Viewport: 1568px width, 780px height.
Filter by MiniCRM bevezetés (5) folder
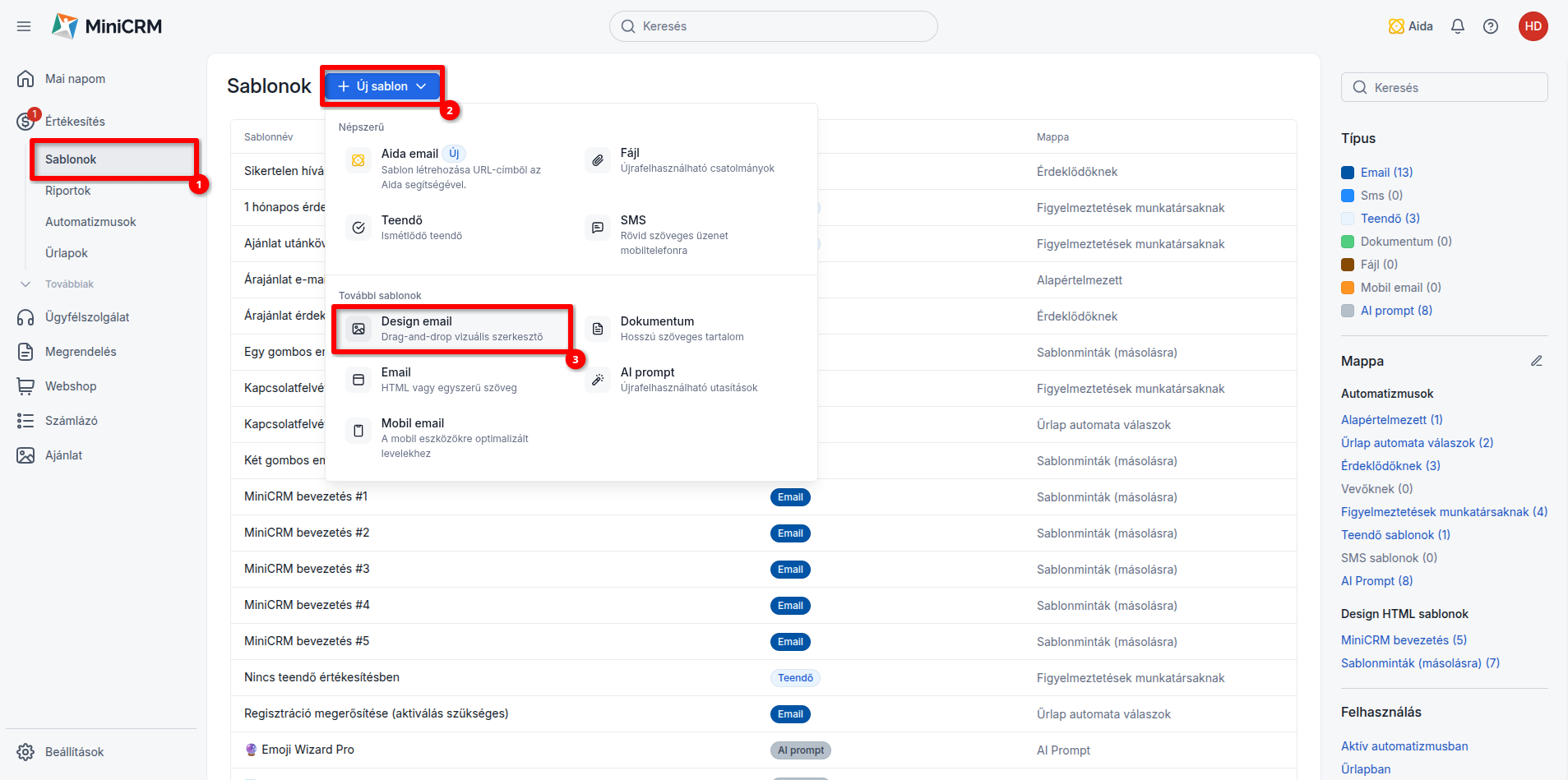pos(1404,640)
